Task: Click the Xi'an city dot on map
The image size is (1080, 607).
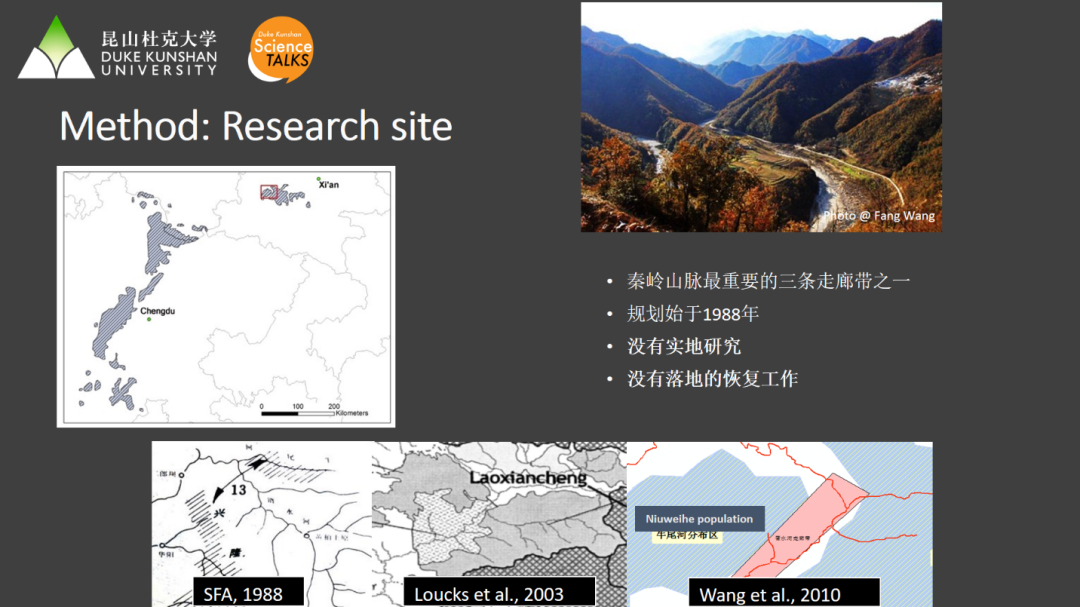Action: pyautogui.click(x=319, y=179)
